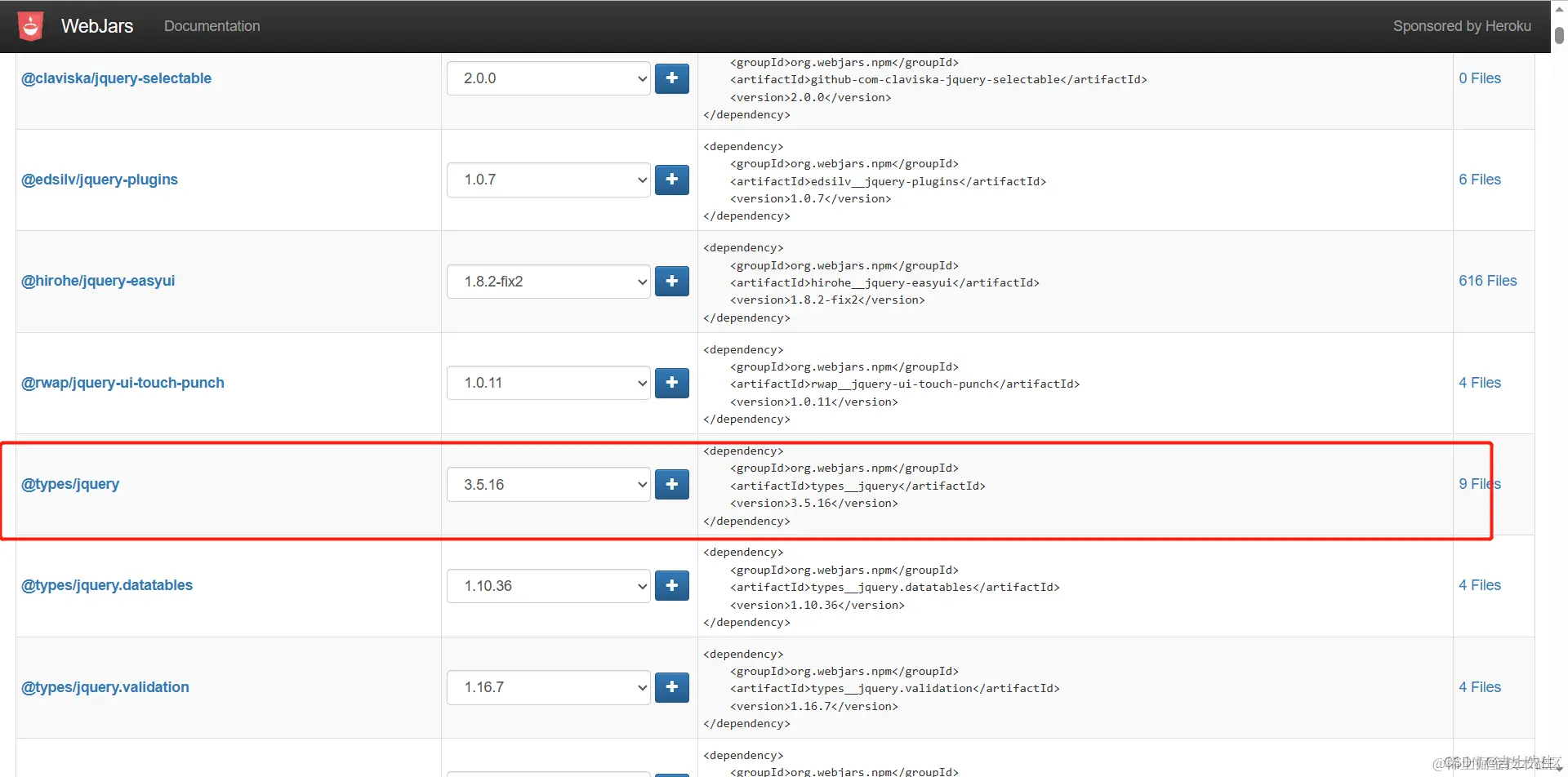This screenshot has width=1568, height=777.
Task: Expand the 1.10.36 version dropdown
Action: pyautogui.click(x=549, y=586)
